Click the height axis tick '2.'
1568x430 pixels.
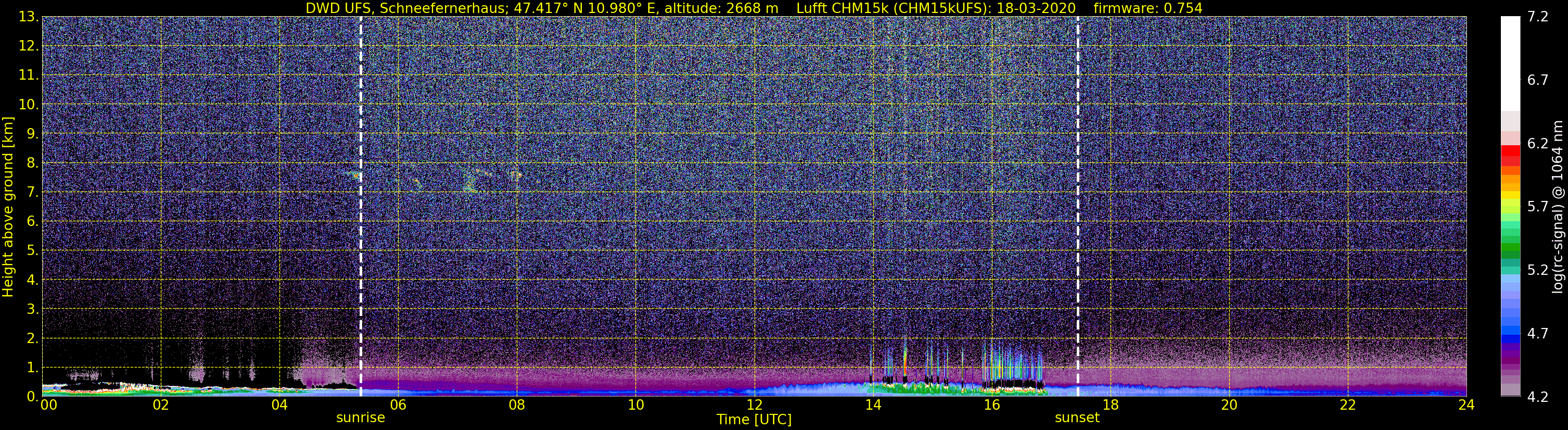tap(32, 339)
